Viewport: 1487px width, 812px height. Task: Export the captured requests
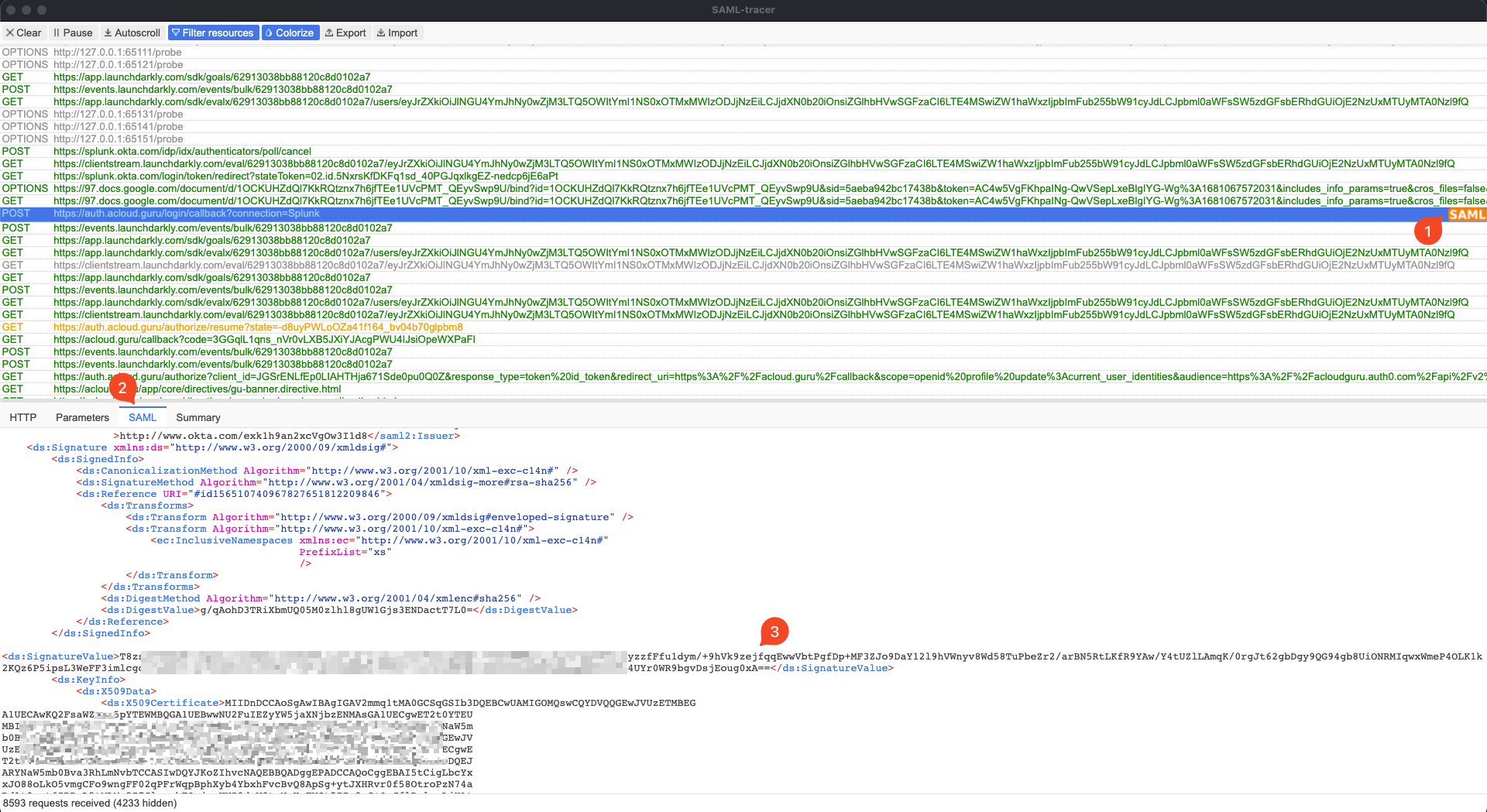click(345, 33)
